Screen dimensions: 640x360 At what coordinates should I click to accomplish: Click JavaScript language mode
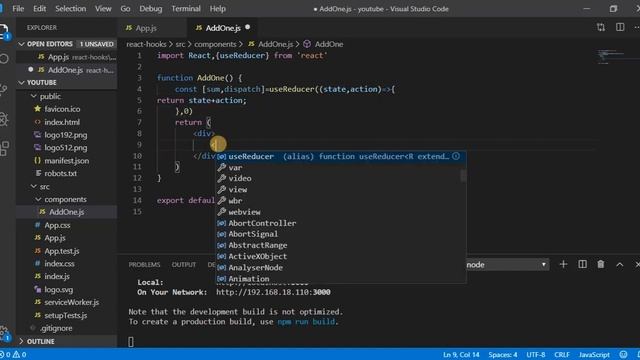pyautogui.click(x=594, y=354)
